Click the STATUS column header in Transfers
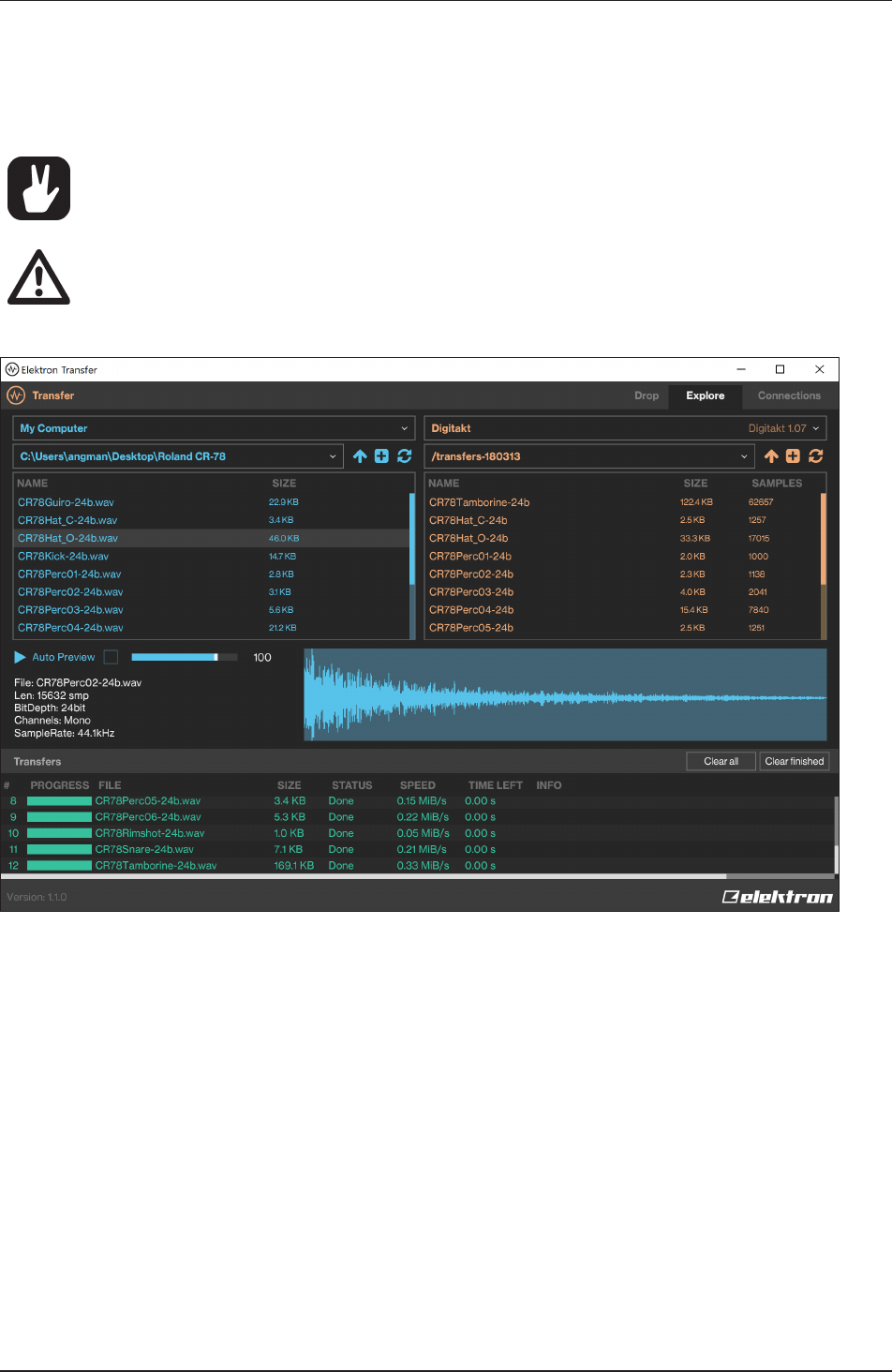Viewport: 892px width, 1372px height. pos(352,785)
